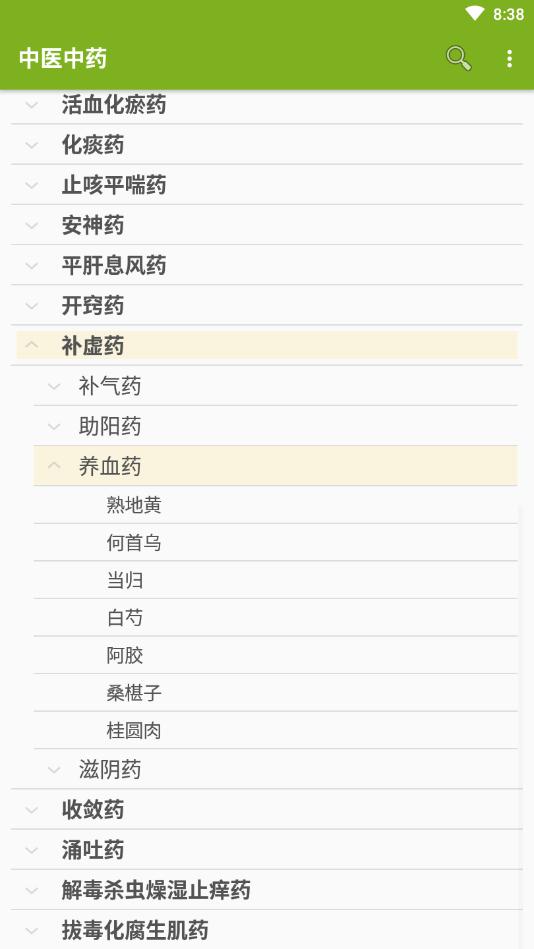The image size is (534, 949).
Task: Tap the 解毒杀虫燥湿止痒药 category label
Action: 156,890
